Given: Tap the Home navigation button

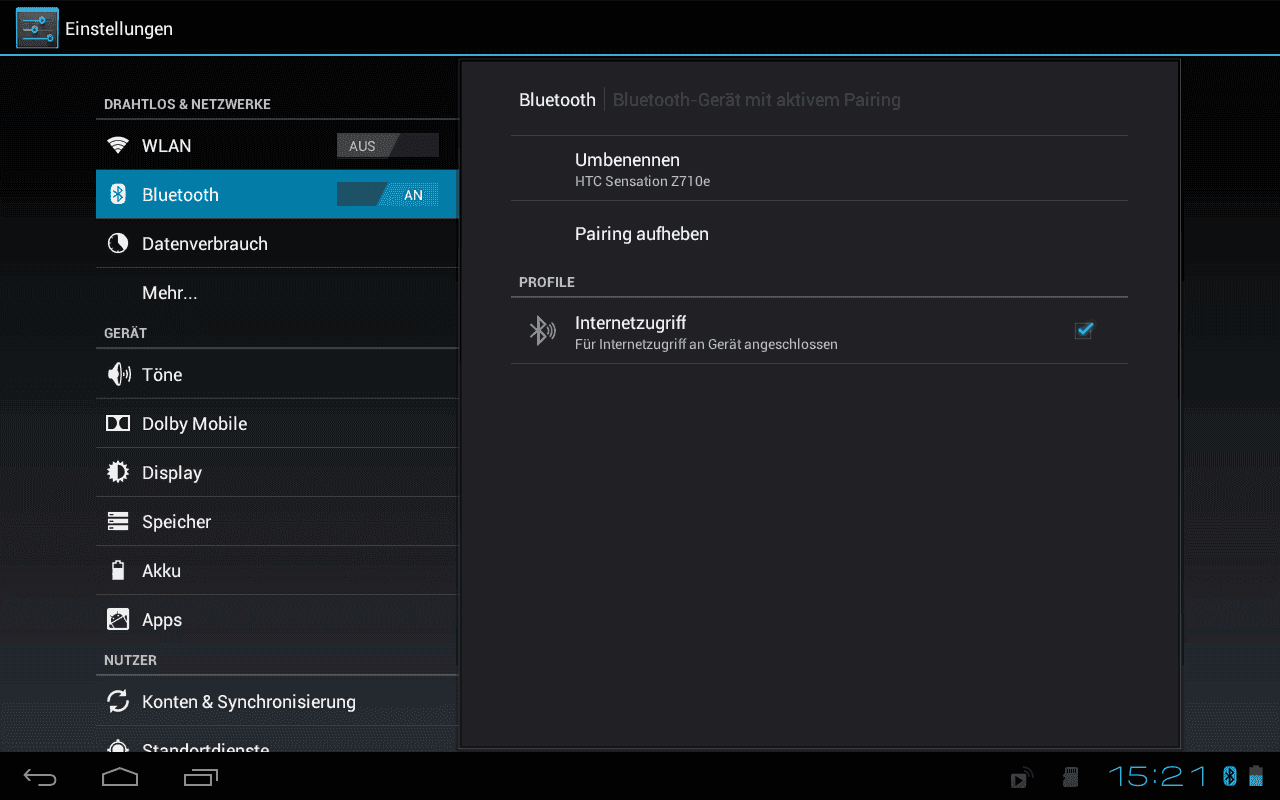Looking at the screenshot, I should pos(120,777).
